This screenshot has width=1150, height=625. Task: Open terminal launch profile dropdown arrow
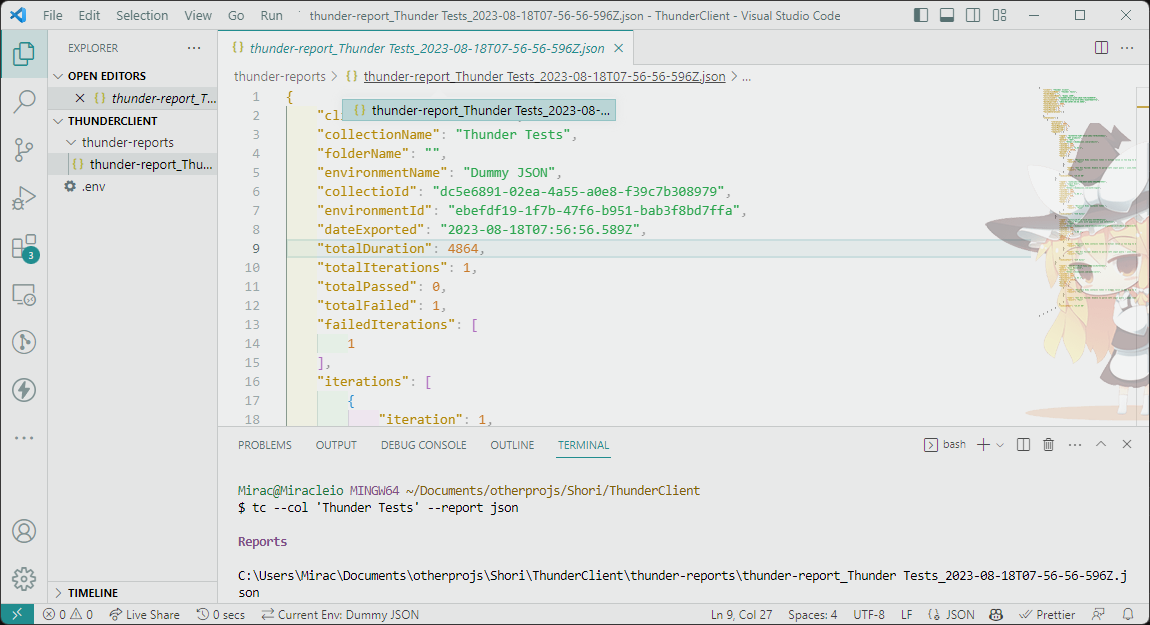tap(1000, 445)
